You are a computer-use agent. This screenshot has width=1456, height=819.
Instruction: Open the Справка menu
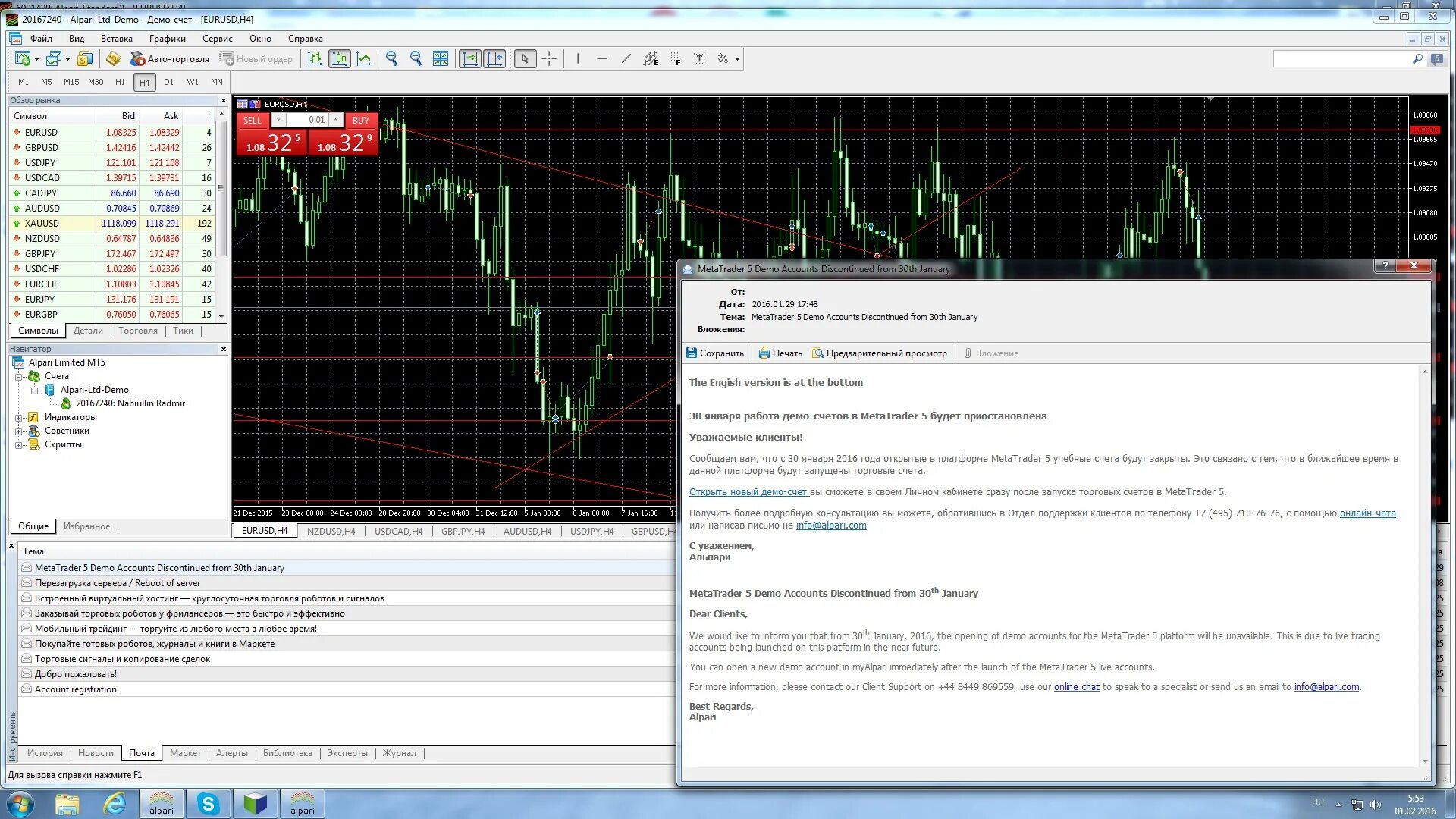(x=306, y=39)
